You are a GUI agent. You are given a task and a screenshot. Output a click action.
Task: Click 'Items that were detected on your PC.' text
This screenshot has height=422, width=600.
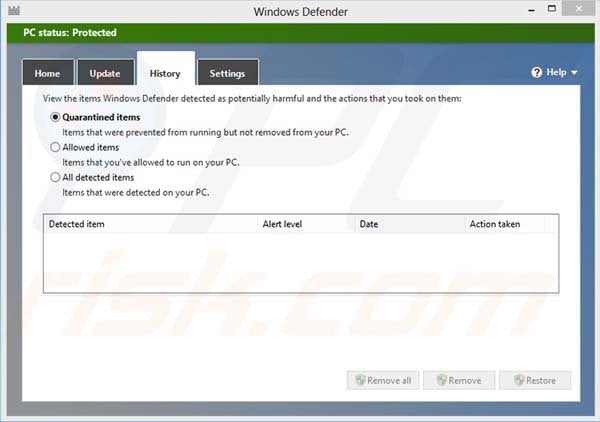(136, 192)
